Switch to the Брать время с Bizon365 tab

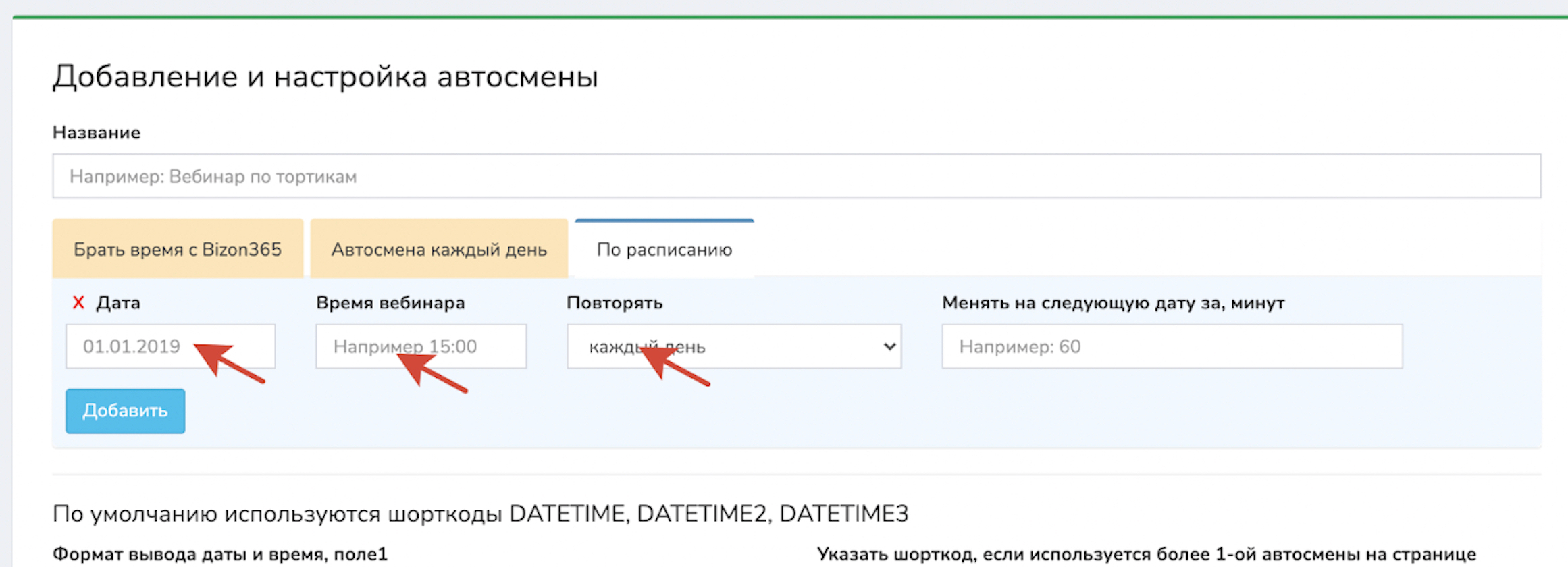pyautogui.click(x=178, y=249)
